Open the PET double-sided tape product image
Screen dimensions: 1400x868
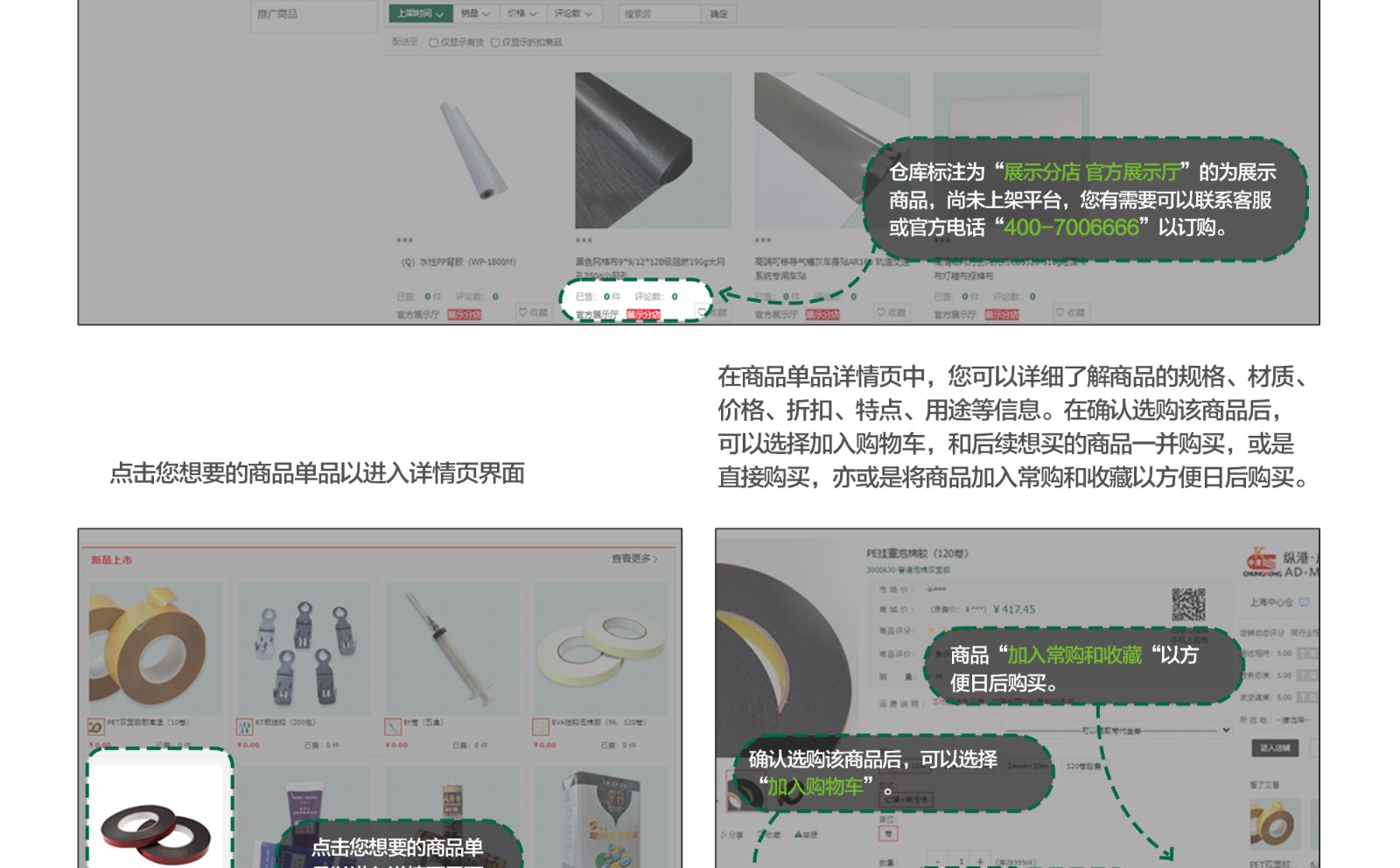pos(155,649)
